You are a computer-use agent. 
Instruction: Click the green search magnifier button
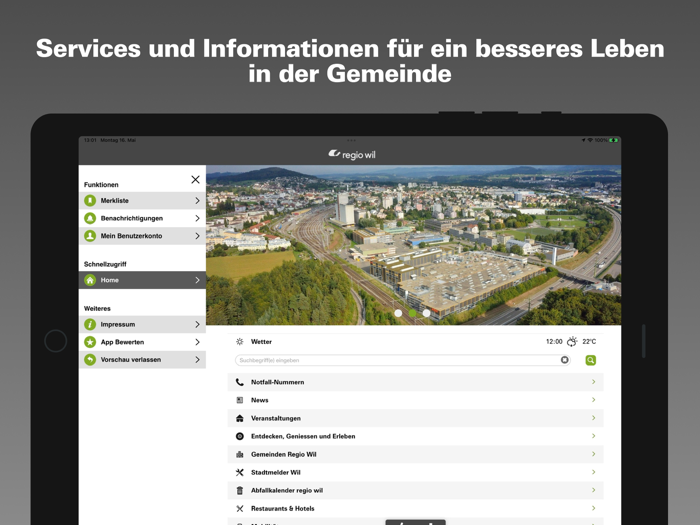tap(591, 360)
